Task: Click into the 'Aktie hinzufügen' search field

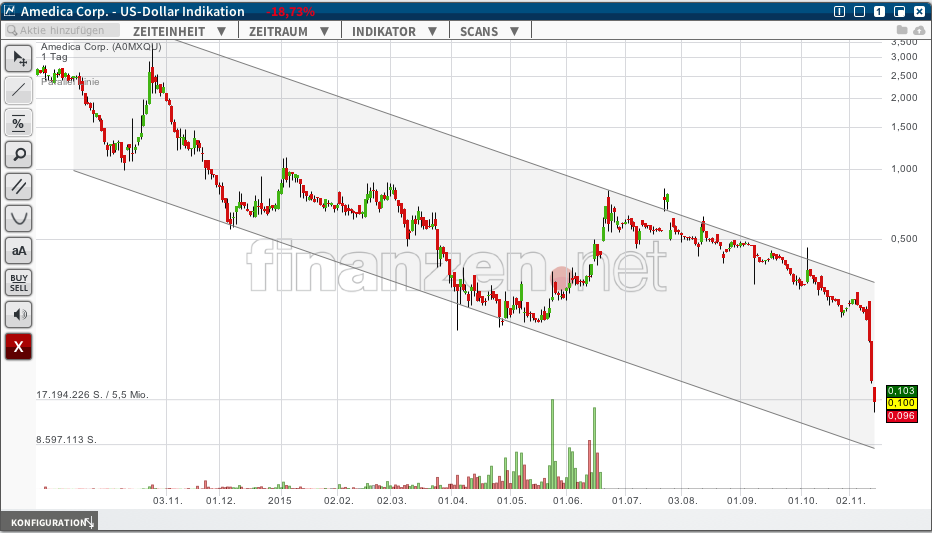Action: click(x=62, y=30)
